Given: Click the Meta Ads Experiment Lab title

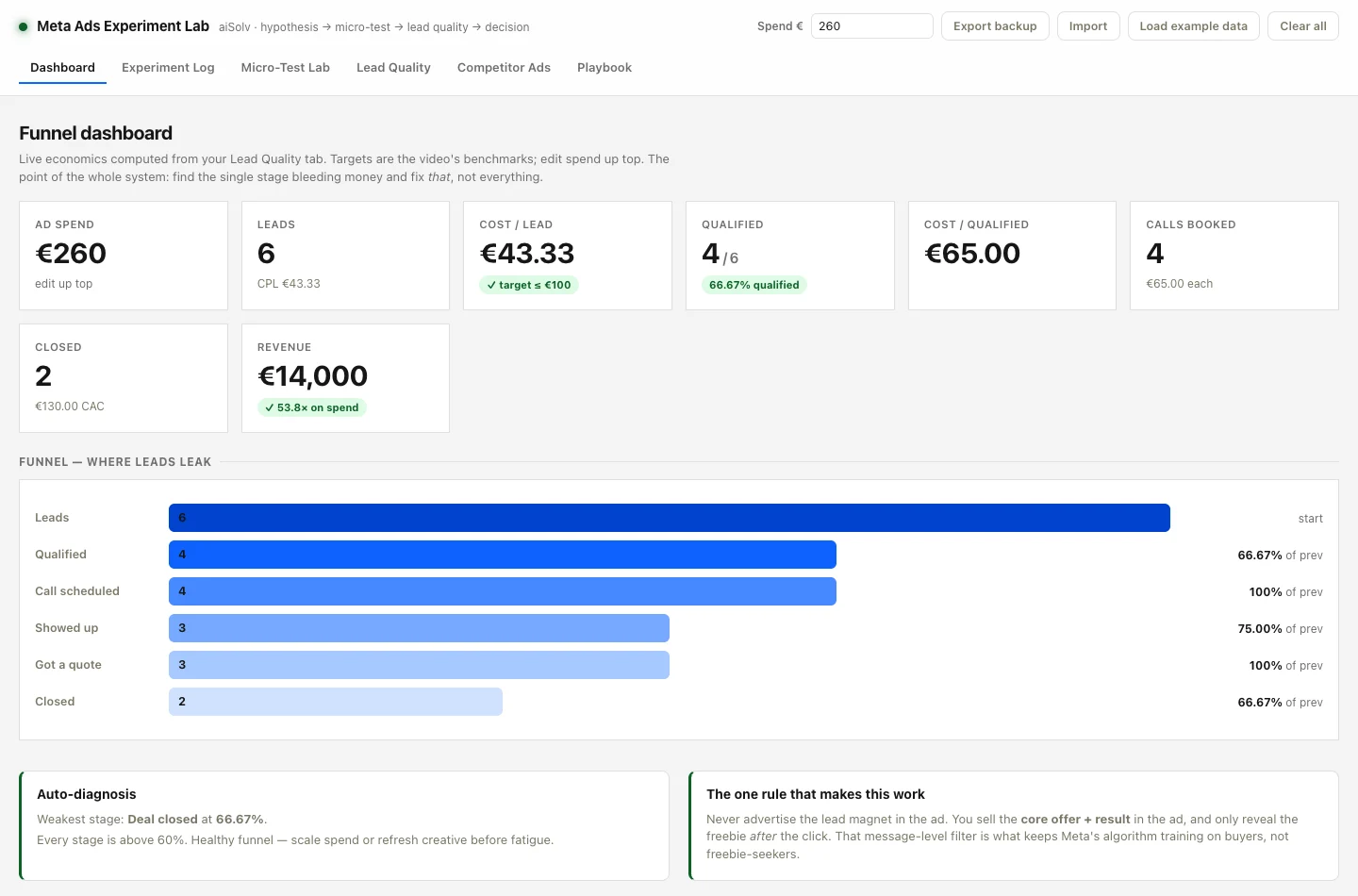Looking at the screenshot, I should (123, 26).
